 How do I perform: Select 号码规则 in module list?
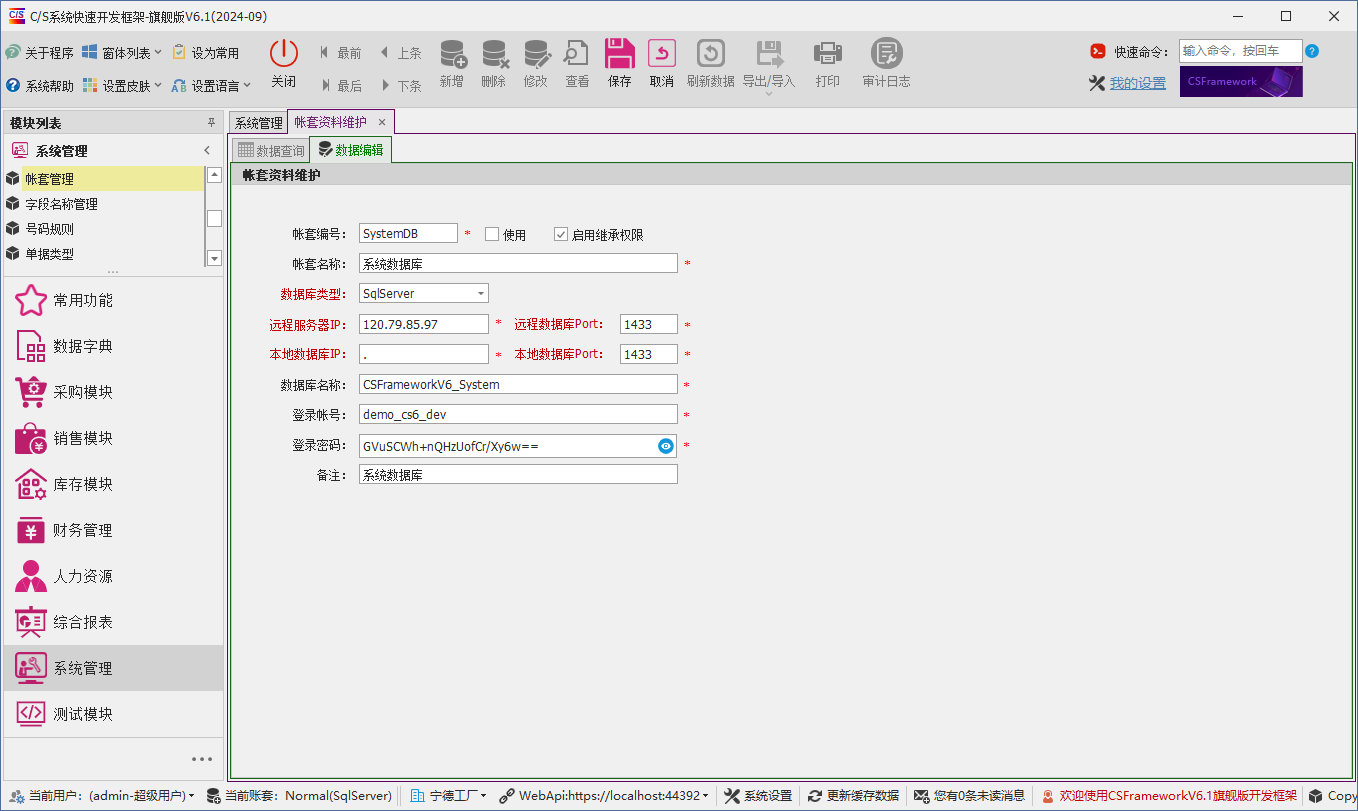(104, 229)
